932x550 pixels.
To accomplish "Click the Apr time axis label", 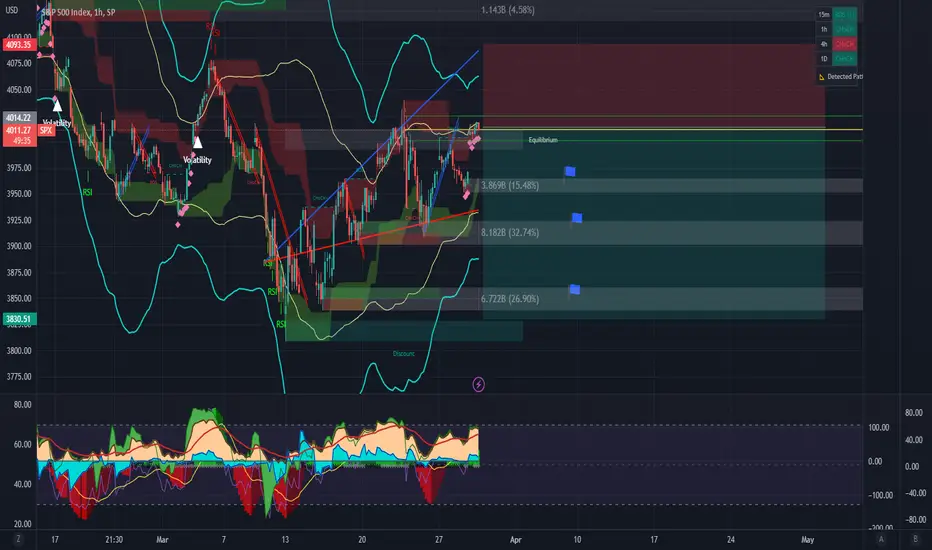I will pyautogui.click(x=515, y=540).
